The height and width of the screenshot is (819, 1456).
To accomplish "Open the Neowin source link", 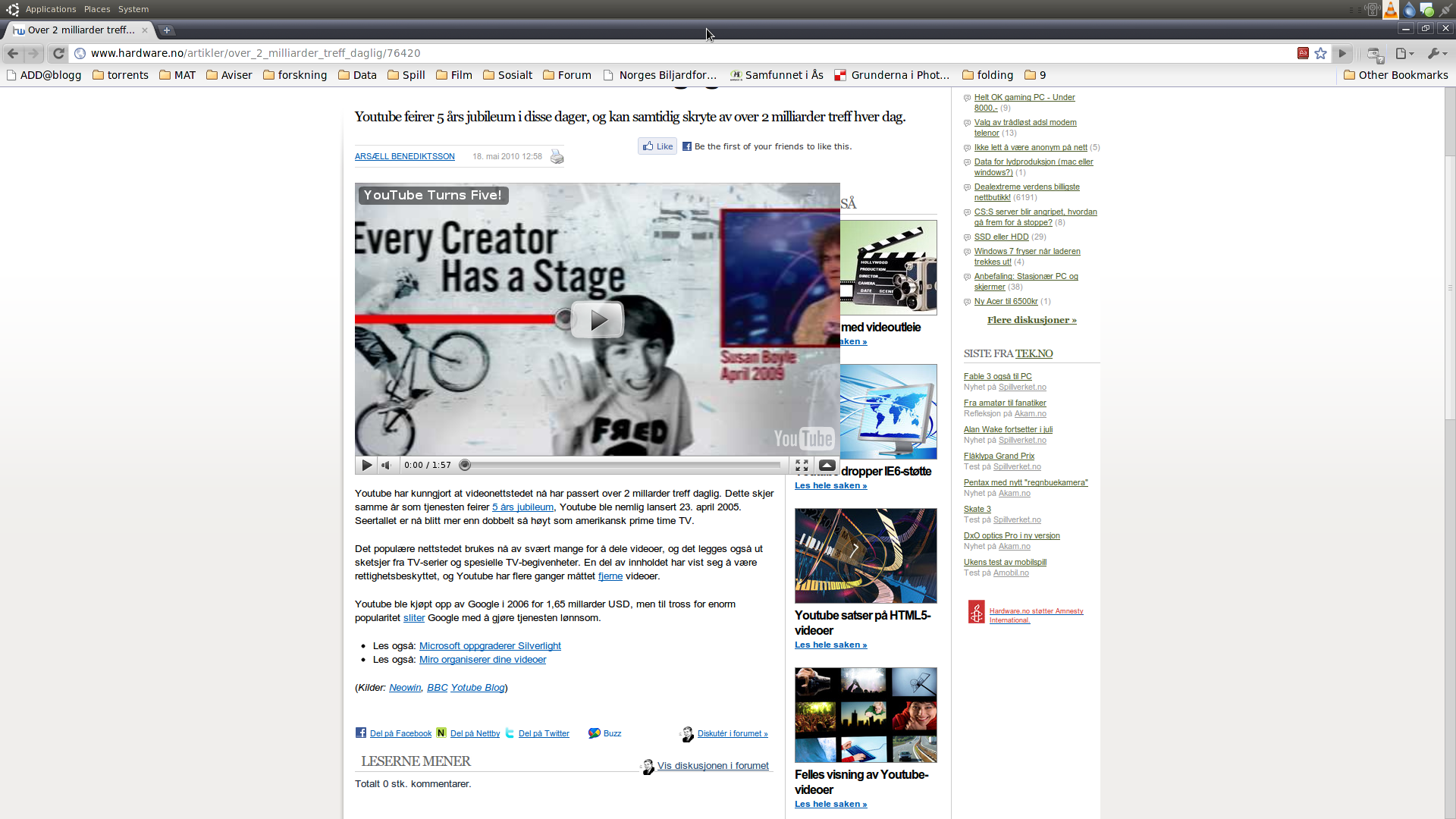I will pos(405,688).
